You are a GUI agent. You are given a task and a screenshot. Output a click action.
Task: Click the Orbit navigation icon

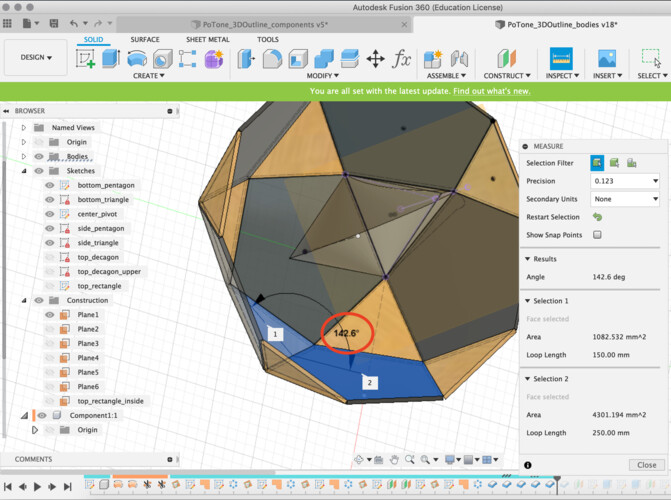click(x=359, y=460)
